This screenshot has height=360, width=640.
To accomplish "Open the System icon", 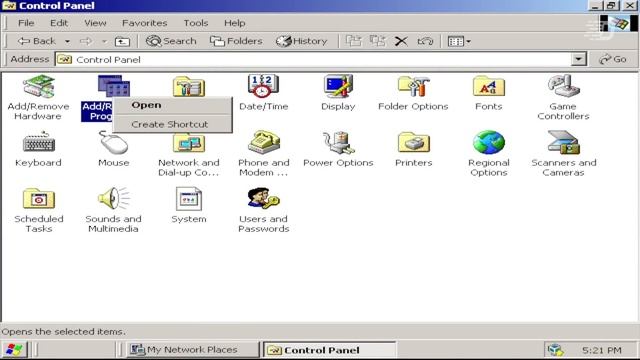I will 189,198.
